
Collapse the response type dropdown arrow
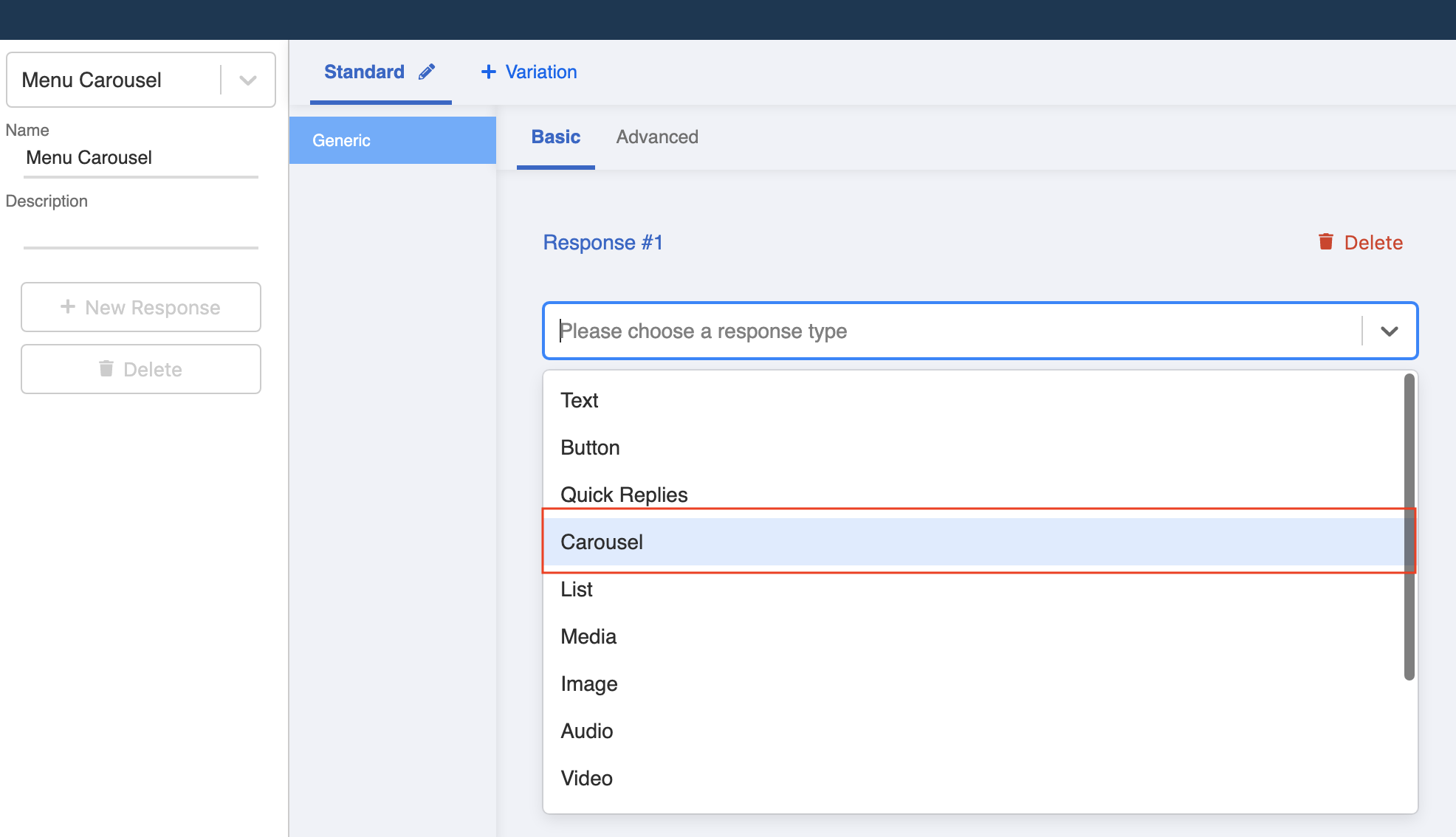[x=1389, y=331]
